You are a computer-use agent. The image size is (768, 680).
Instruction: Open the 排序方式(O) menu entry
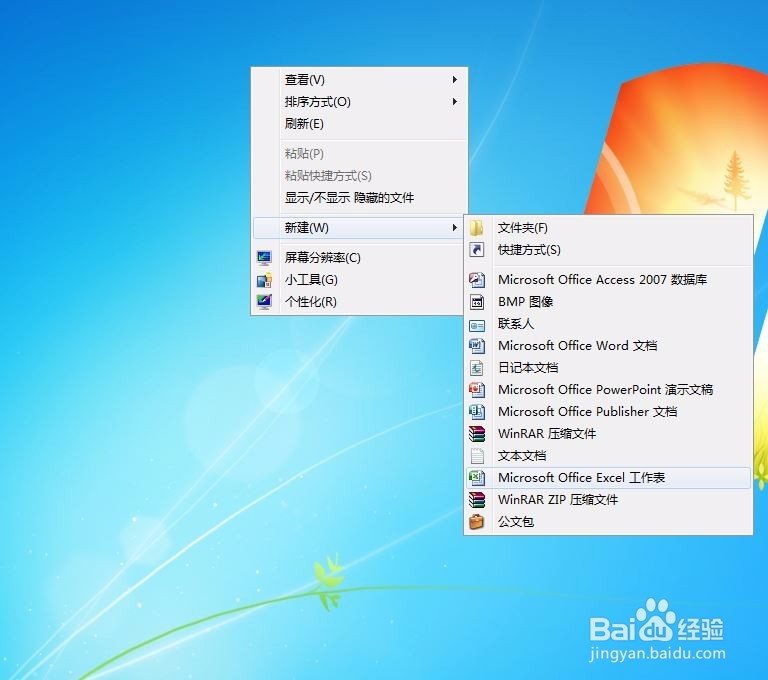coord(359,101)
